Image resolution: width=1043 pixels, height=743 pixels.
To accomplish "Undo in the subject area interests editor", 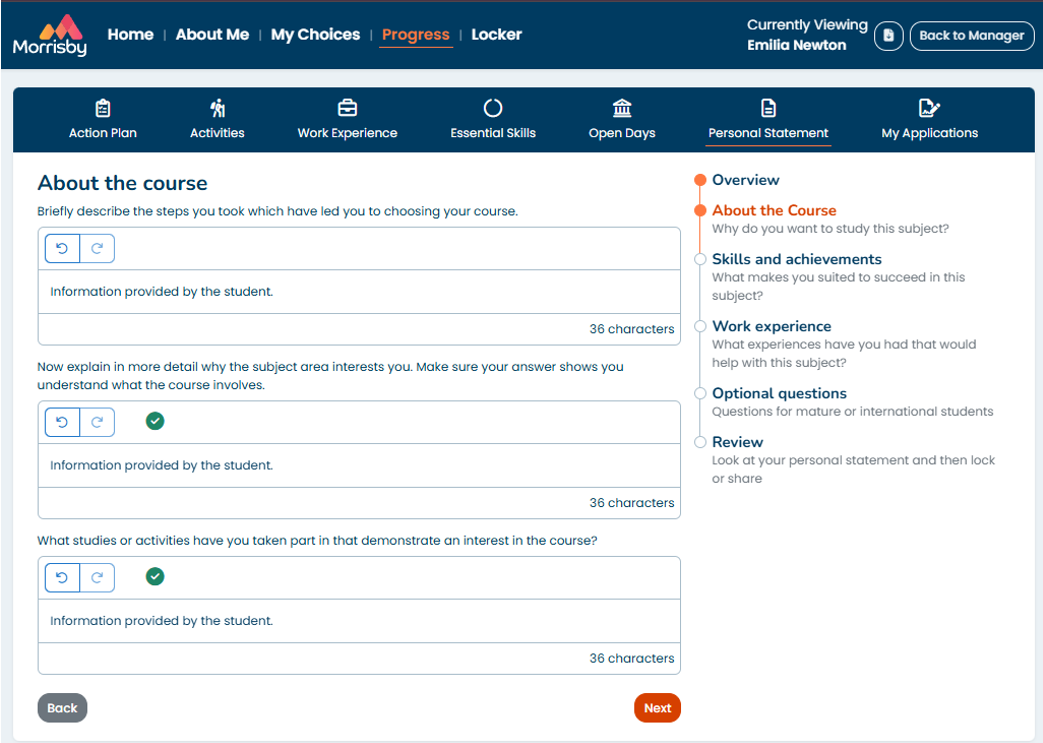I will coord(62,422).
